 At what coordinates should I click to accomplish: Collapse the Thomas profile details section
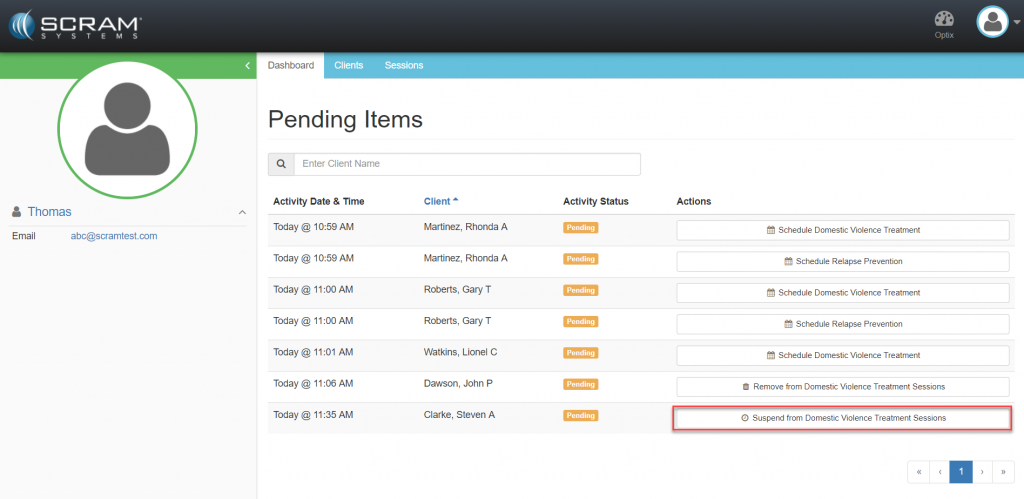point(241,212)
